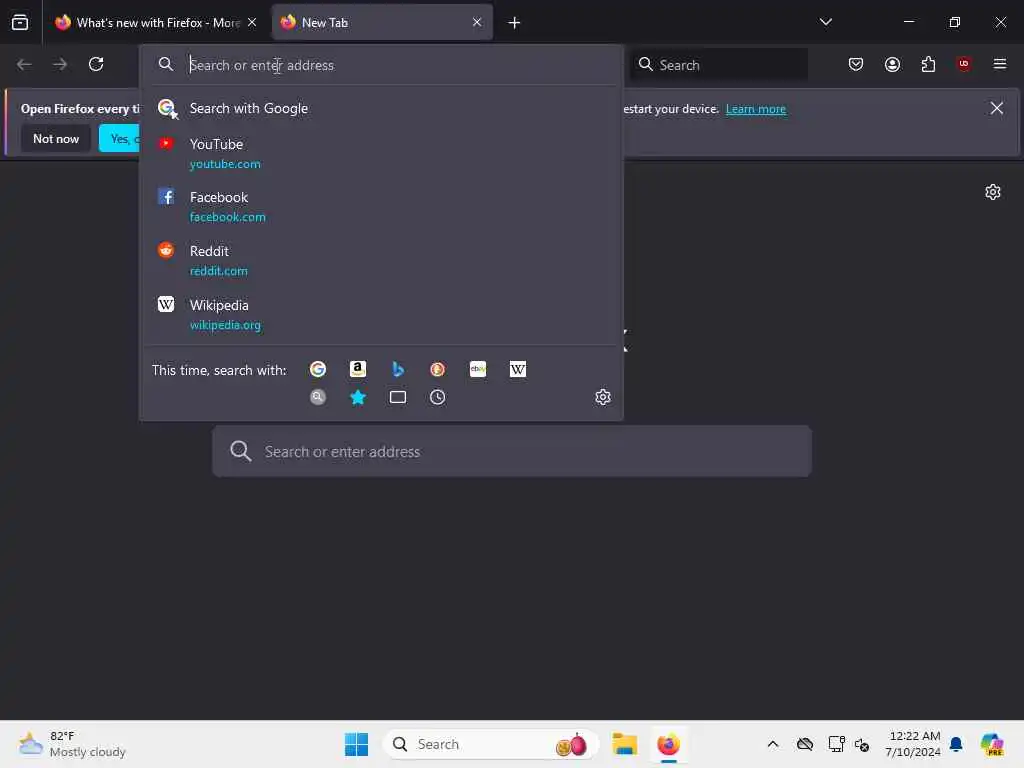1024x768 pixels.
Task: Search in History clock icon
Action: tap(438, 397)
